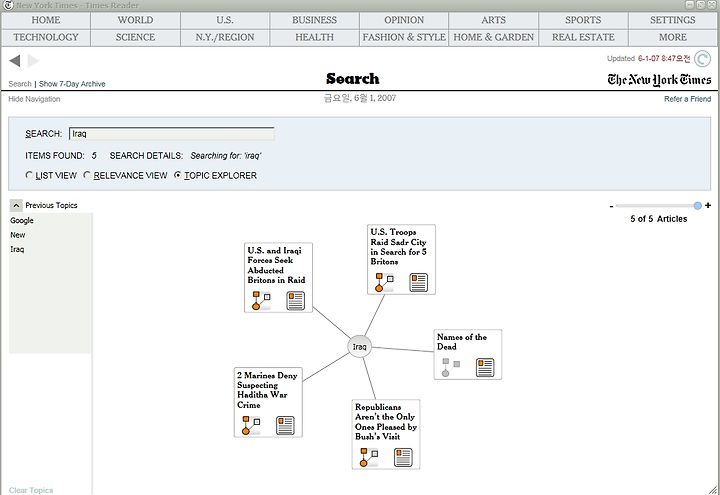Click Refer a Friend link
Image resolution: width=720 pixels, height=495 pixels.
click(687, 99)
